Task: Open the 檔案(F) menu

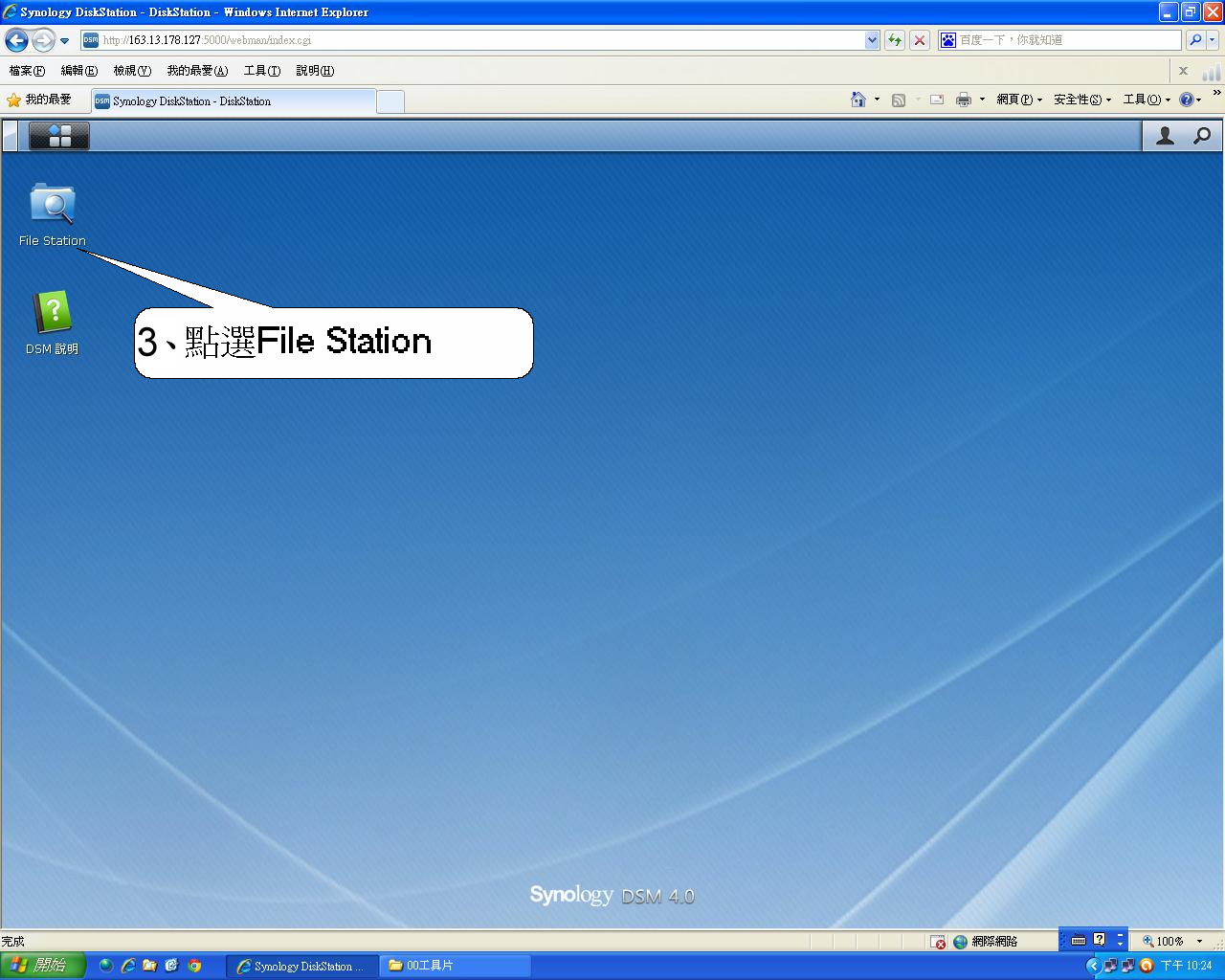Action: pos(27,71)
